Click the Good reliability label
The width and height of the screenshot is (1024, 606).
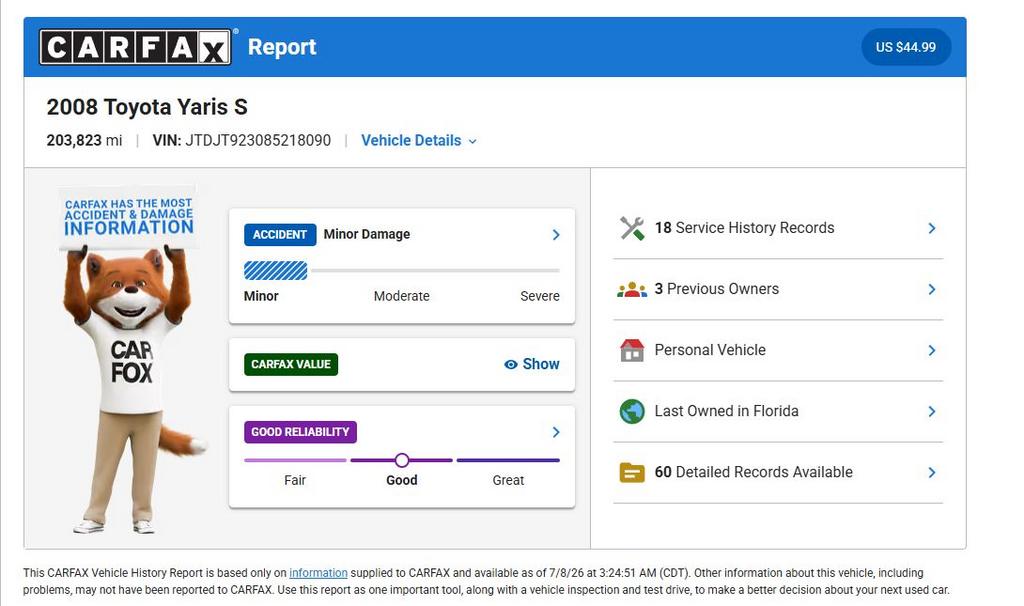tap(402, 481)
